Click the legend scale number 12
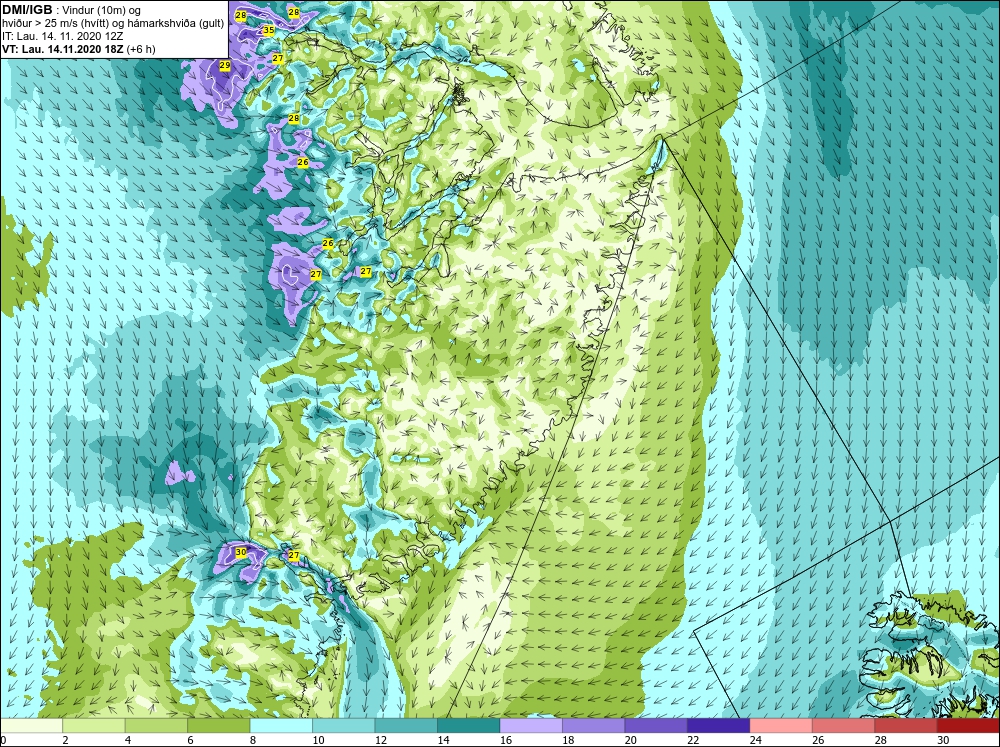The height and width of the screenshot is (747, 1000). tap(381, 740)
